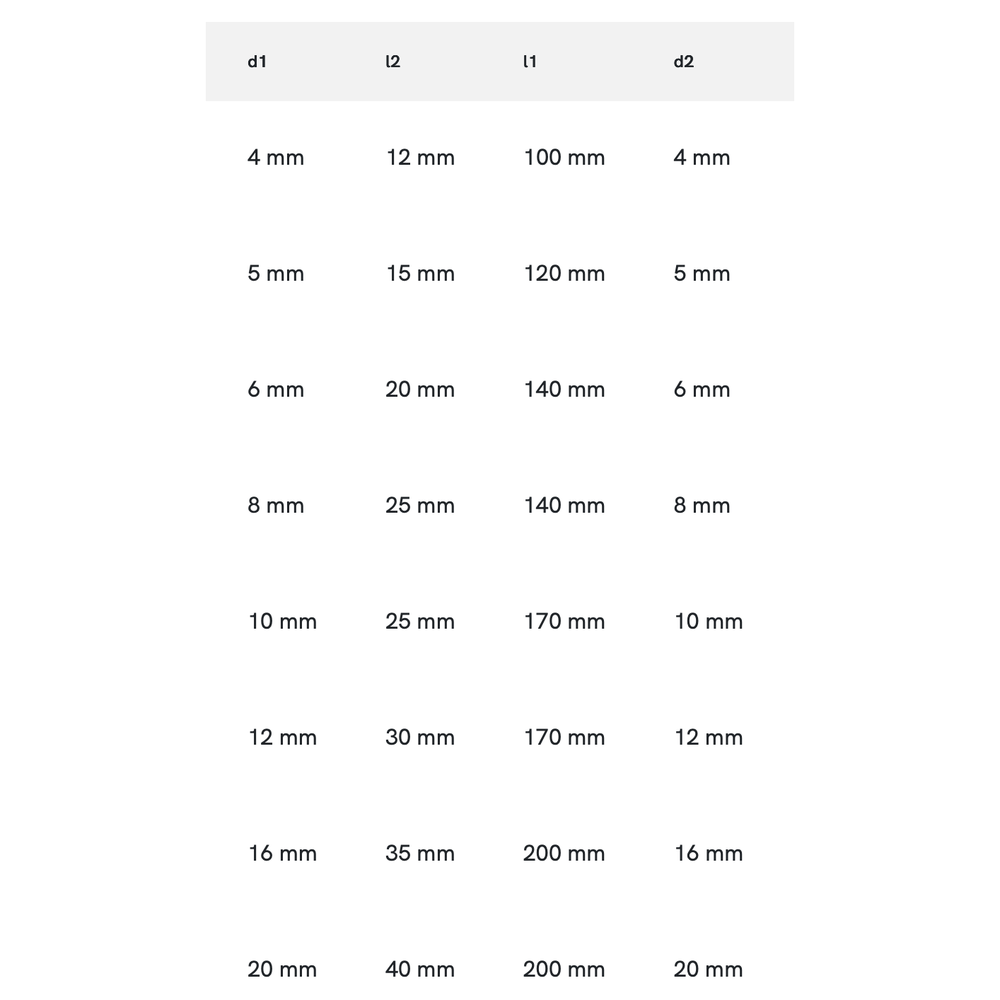Screen dimensions: 1000x1000
Task: Select the 4 mm d1 cell
Action: 276,158
